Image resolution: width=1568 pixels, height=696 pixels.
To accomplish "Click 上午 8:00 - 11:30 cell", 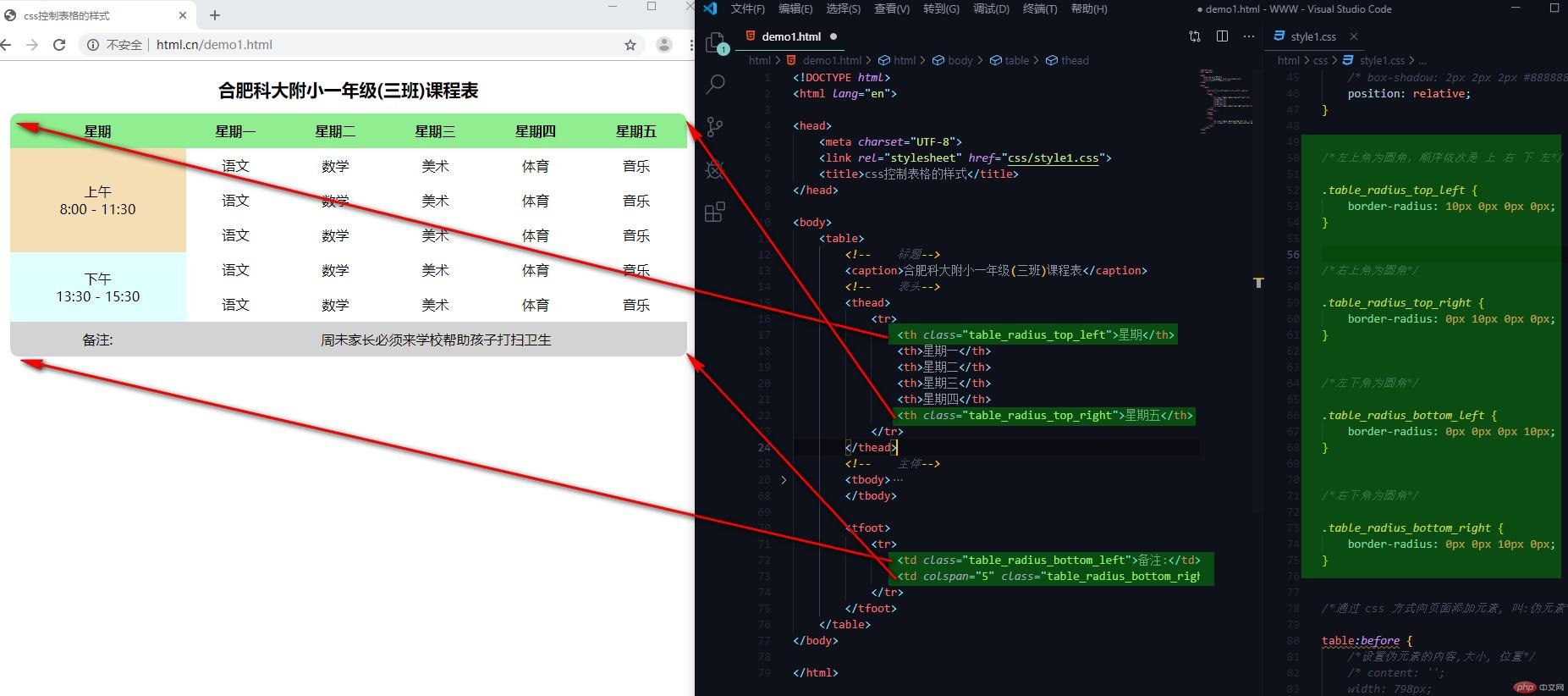I will click(97, 201).
